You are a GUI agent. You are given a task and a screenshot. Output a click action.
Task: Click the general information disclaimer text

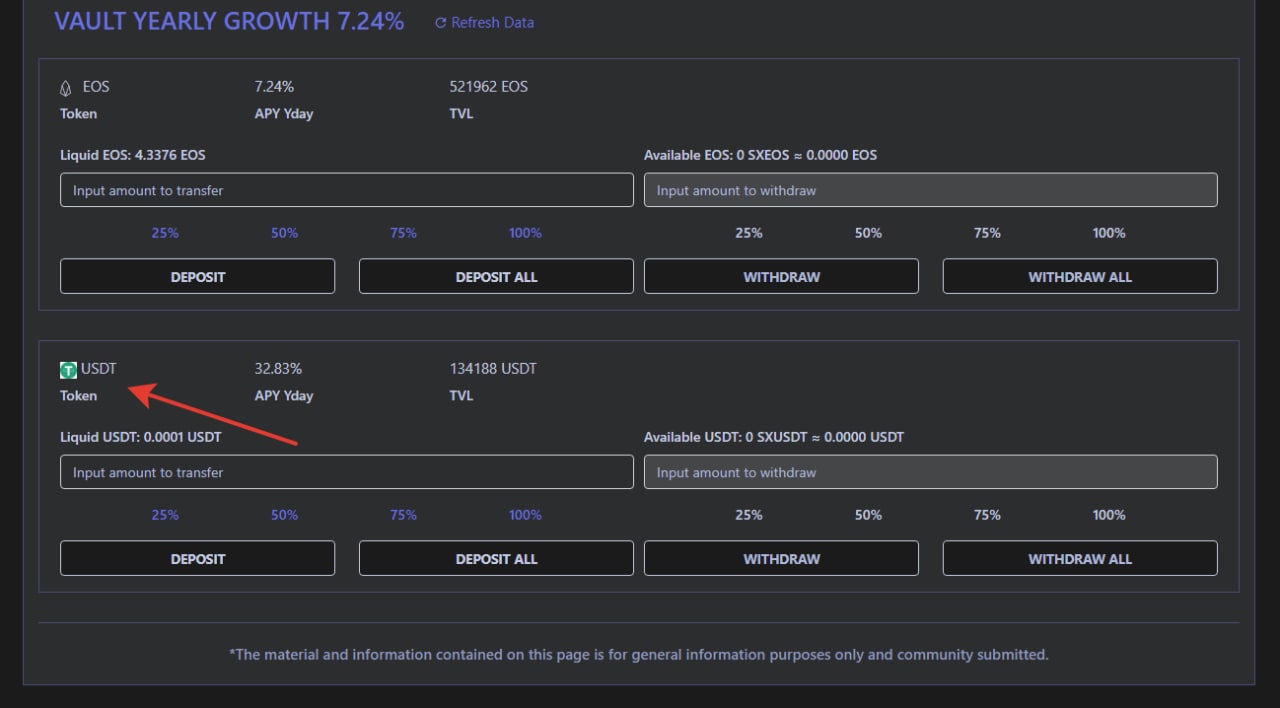tap(639, 655)
